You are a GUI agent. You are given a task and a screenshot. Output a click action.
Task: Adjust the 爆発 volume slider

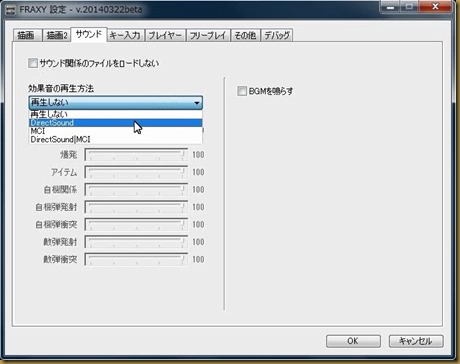(136, 155)
